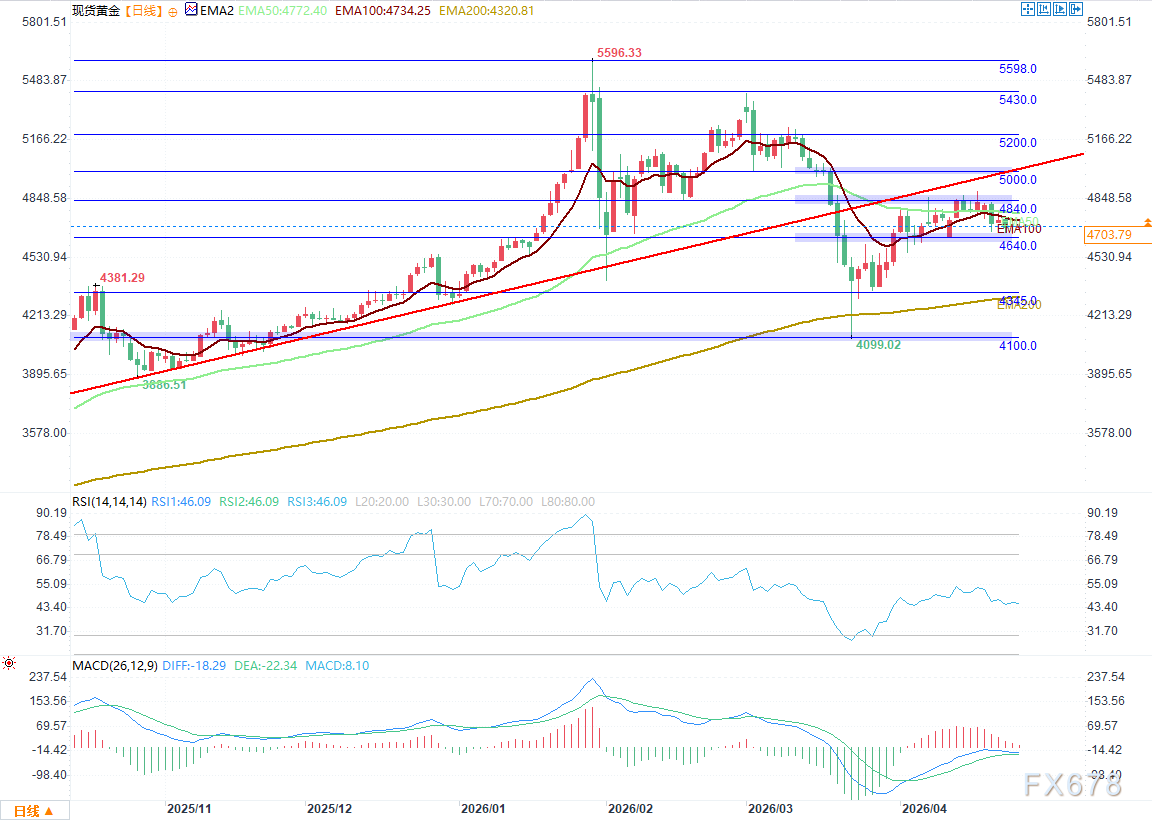Screen dimensions: 1152x820
Task: Click the candlestick chart icon before EMA2
Action: click(190, 10)
